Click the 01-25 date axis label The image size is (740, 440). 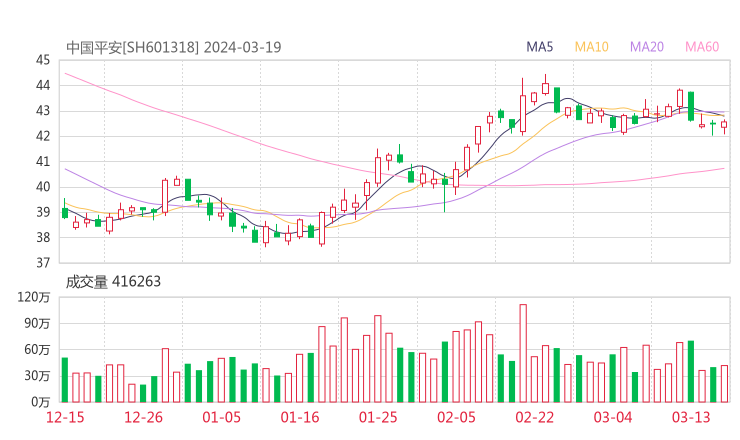[378, 417]
